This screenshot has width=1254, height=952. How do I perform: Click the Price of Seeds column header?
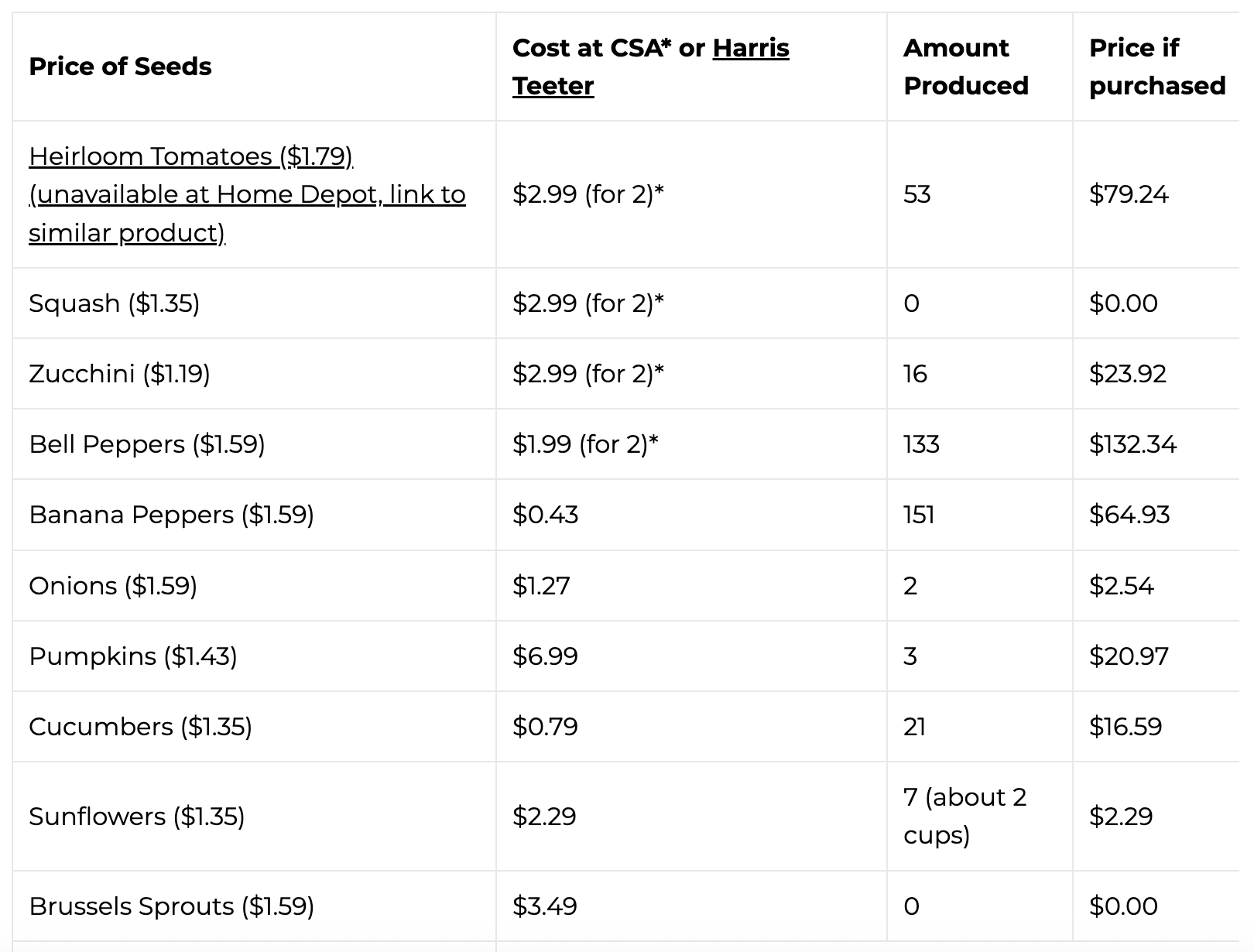pos(120,67)
